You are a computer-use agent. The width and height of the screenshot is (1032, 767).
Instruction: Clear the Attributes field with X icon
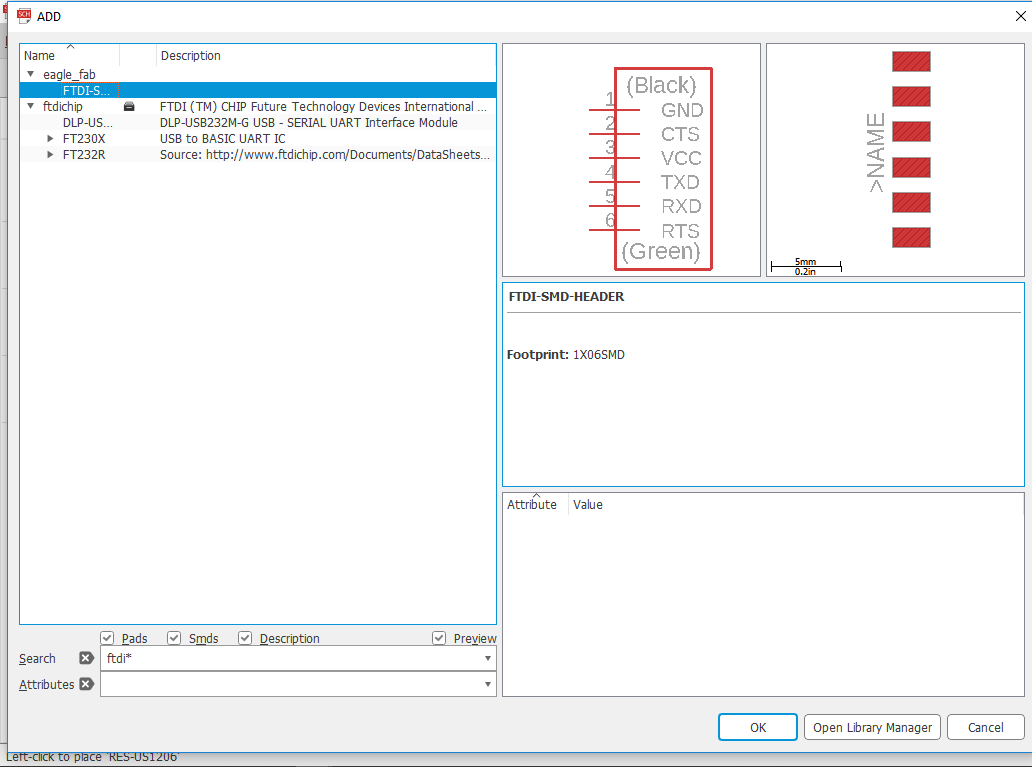pos(86,684)
